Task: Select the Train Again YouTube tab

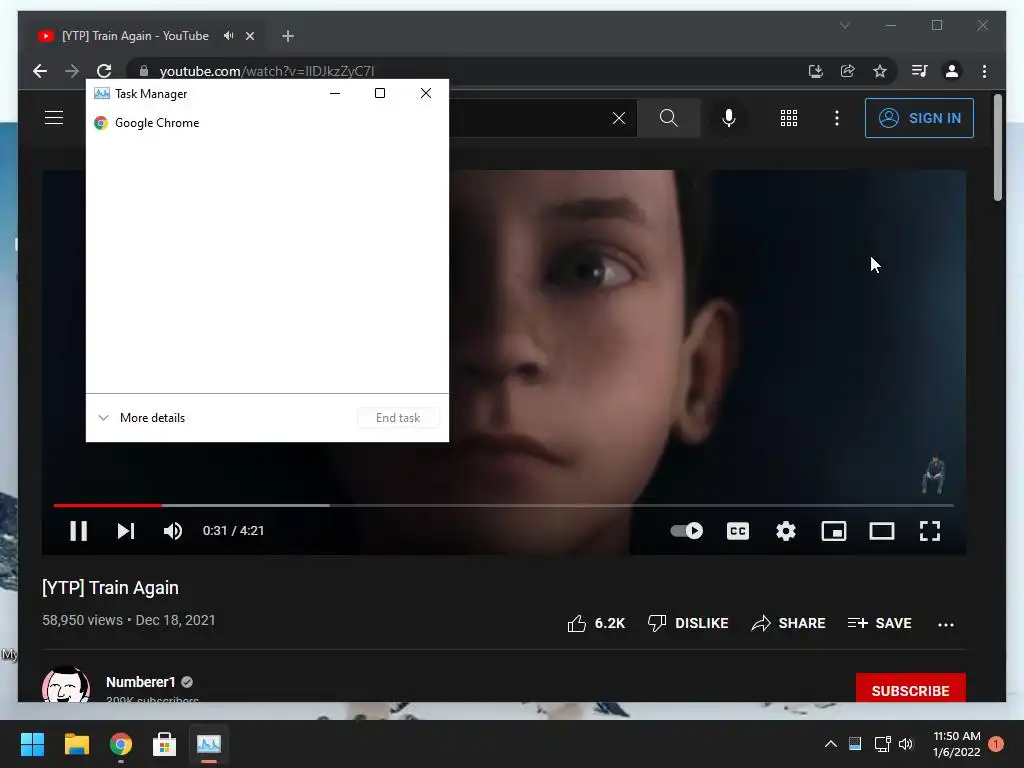Action: coord(135,36)
